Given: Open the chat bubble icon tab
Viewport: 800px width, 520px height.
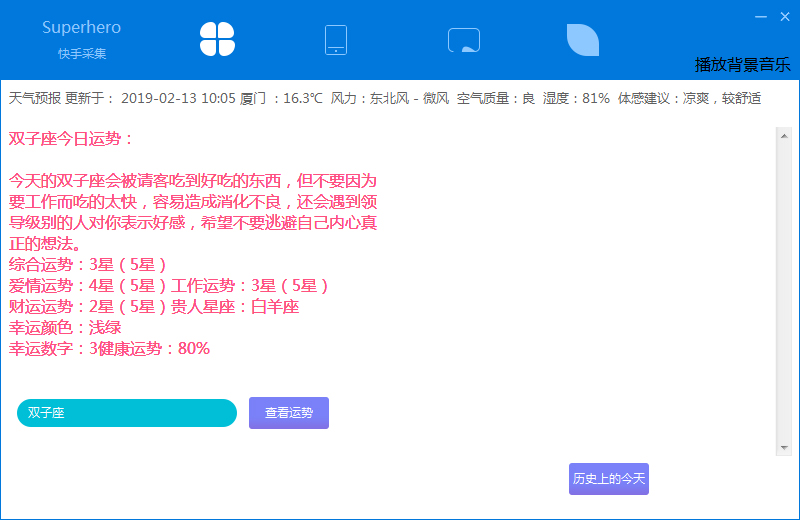Looking at the screenshot, I should (463, 40).
